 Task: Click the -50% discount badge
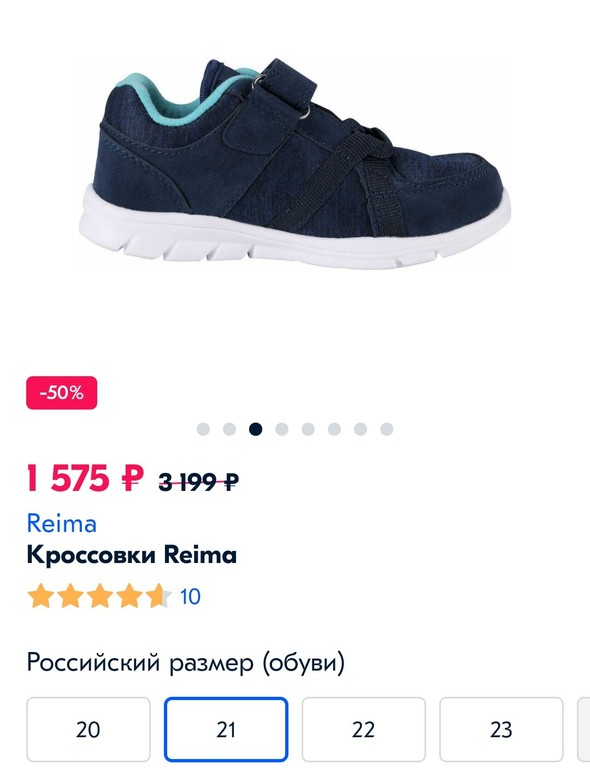(x=61, y=393)
